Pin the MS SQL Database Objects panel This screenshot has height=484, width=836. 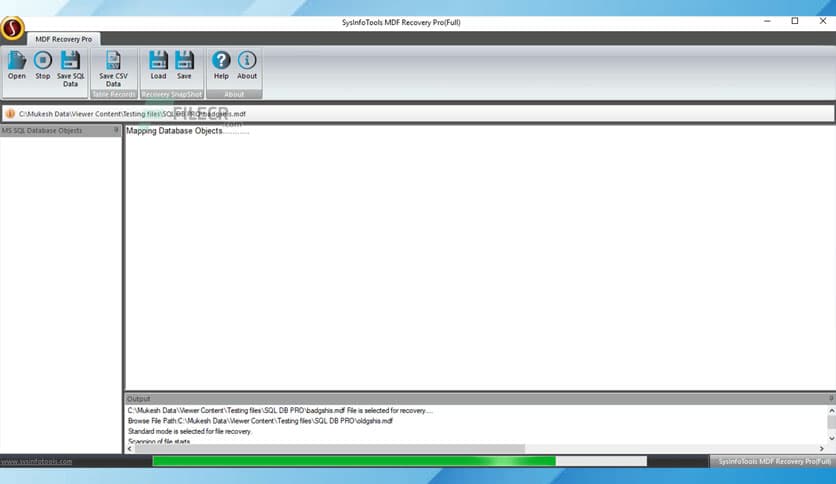(x=116, y=130)
